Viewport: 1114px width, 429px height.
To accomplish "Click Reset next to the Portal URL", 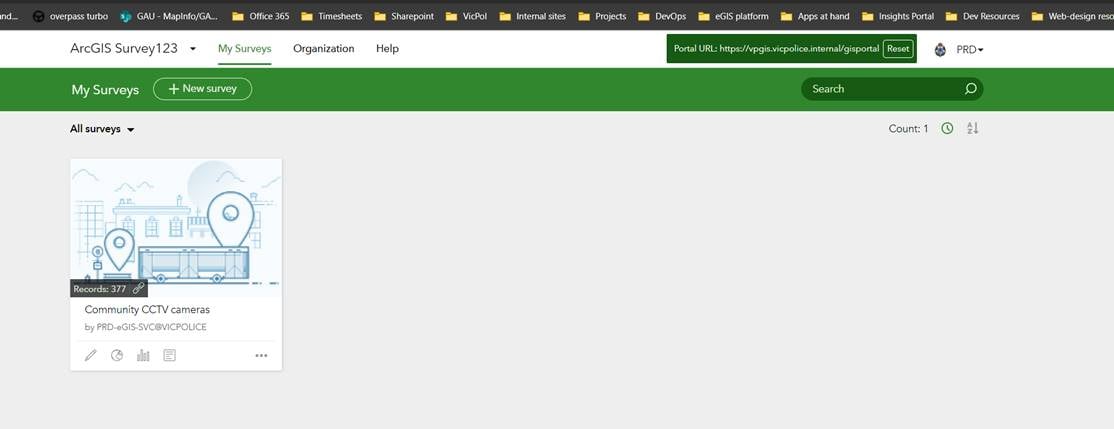I will point(898,49).
